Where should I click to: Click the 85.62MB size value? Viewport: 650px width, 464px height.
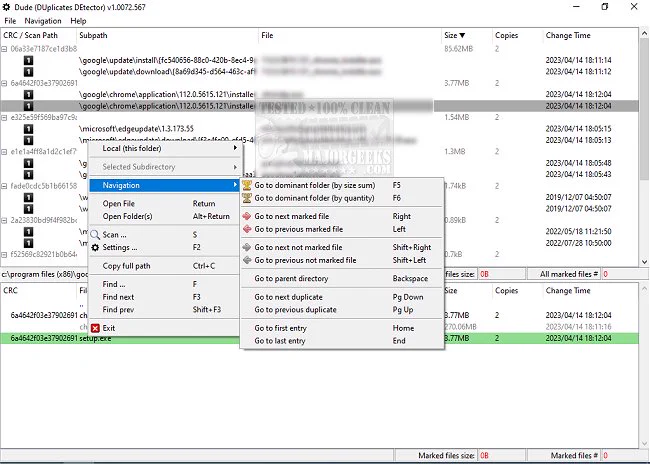(458, 49)
